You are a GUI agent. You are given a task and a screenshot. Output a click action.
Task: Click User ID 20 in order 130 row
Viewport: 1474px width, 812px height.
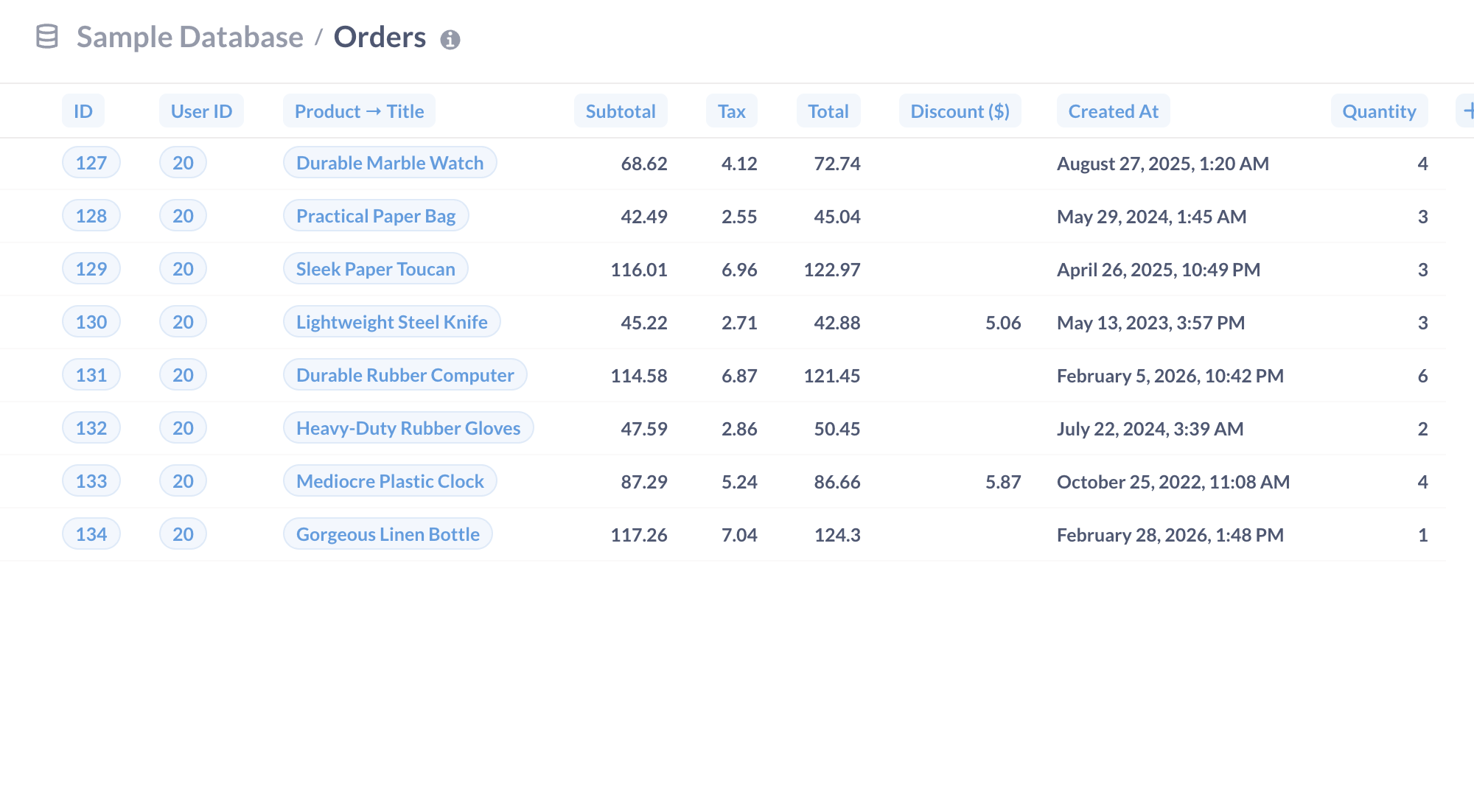click(183, 322)
